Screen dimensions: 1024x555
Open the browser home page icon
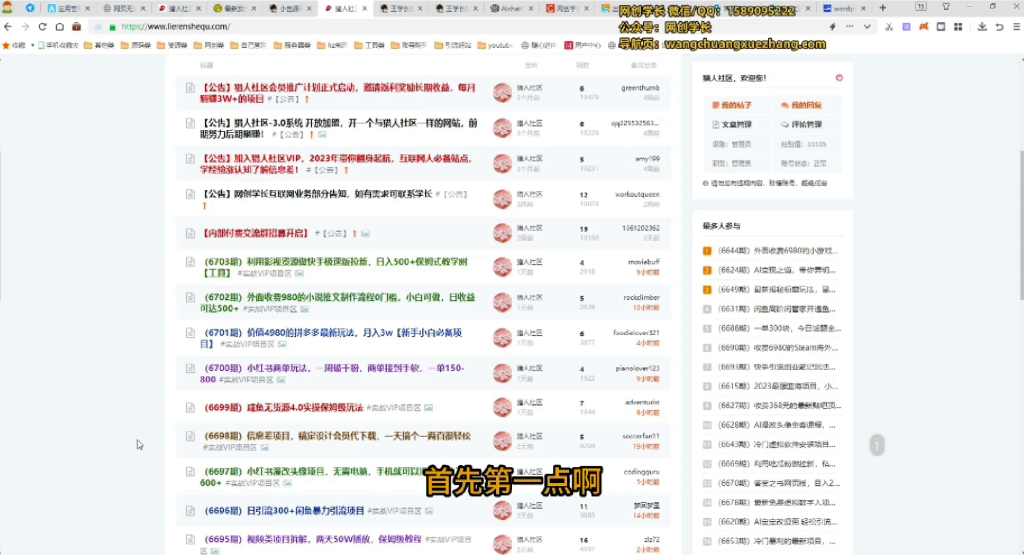coord(59,27)
